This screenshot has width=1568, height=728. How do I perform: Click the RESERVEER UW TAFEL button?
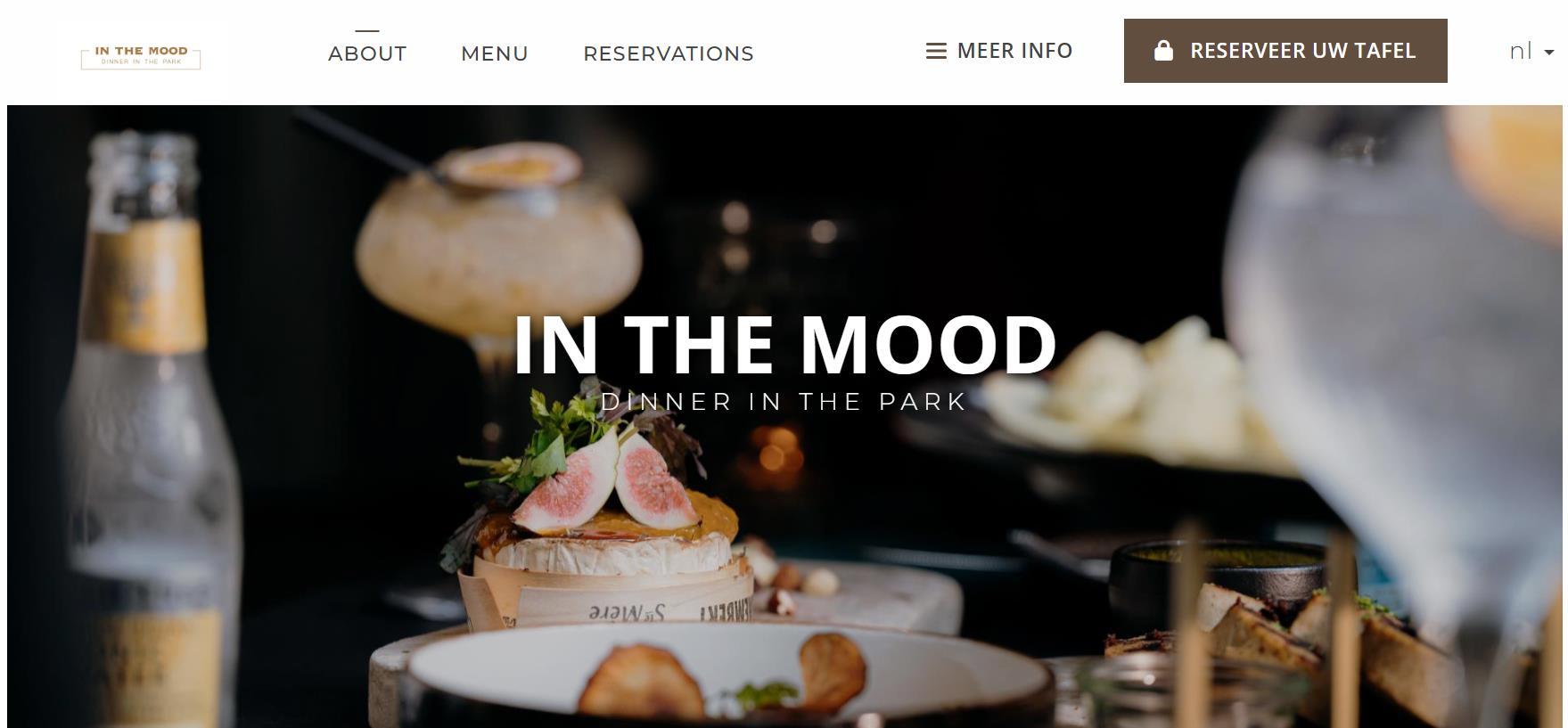pos(1285,51)
